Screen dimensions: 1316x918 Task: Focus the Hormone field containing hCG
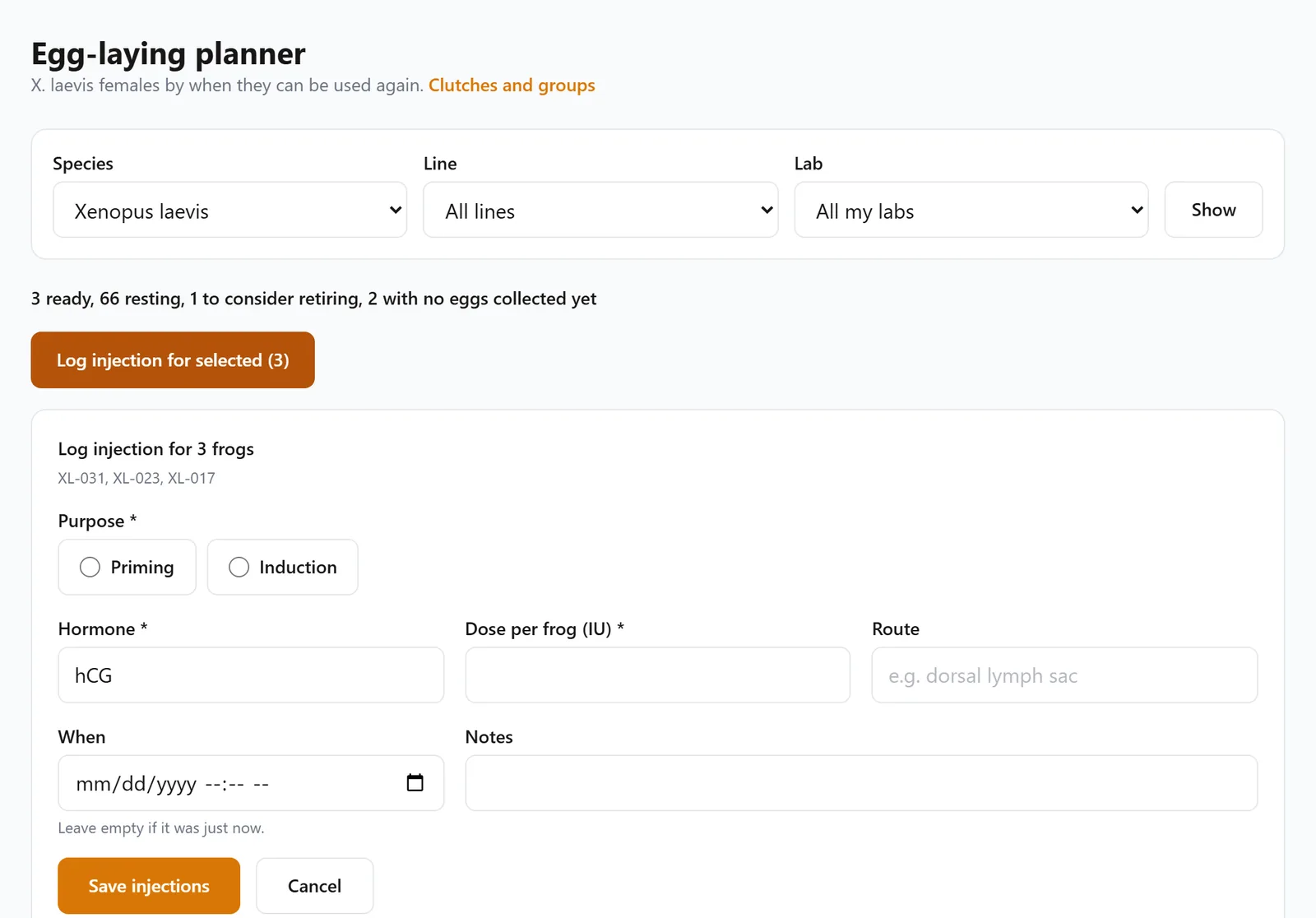pos(251,675)
